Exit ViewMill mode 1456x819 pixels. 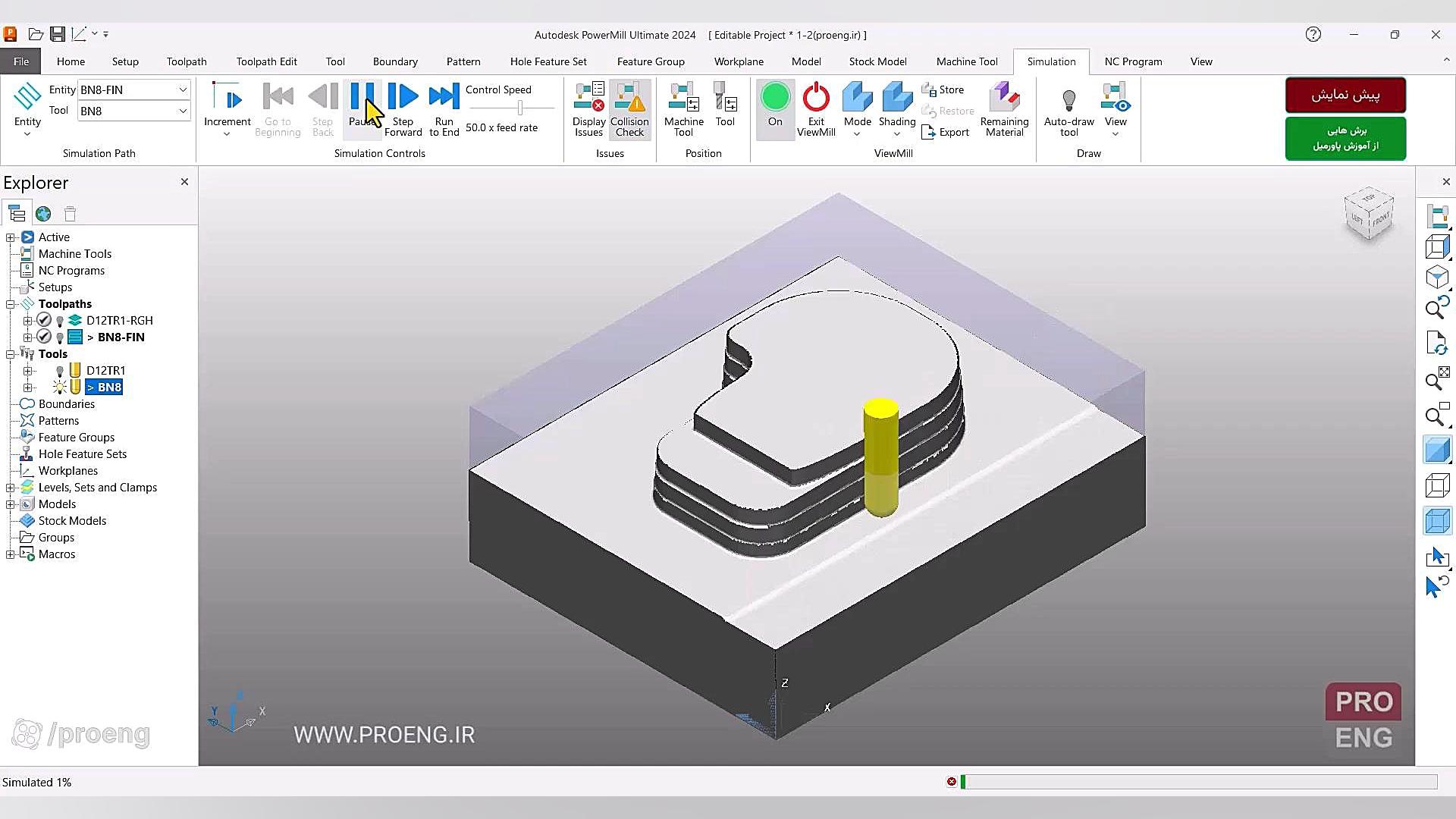point(816,109)
